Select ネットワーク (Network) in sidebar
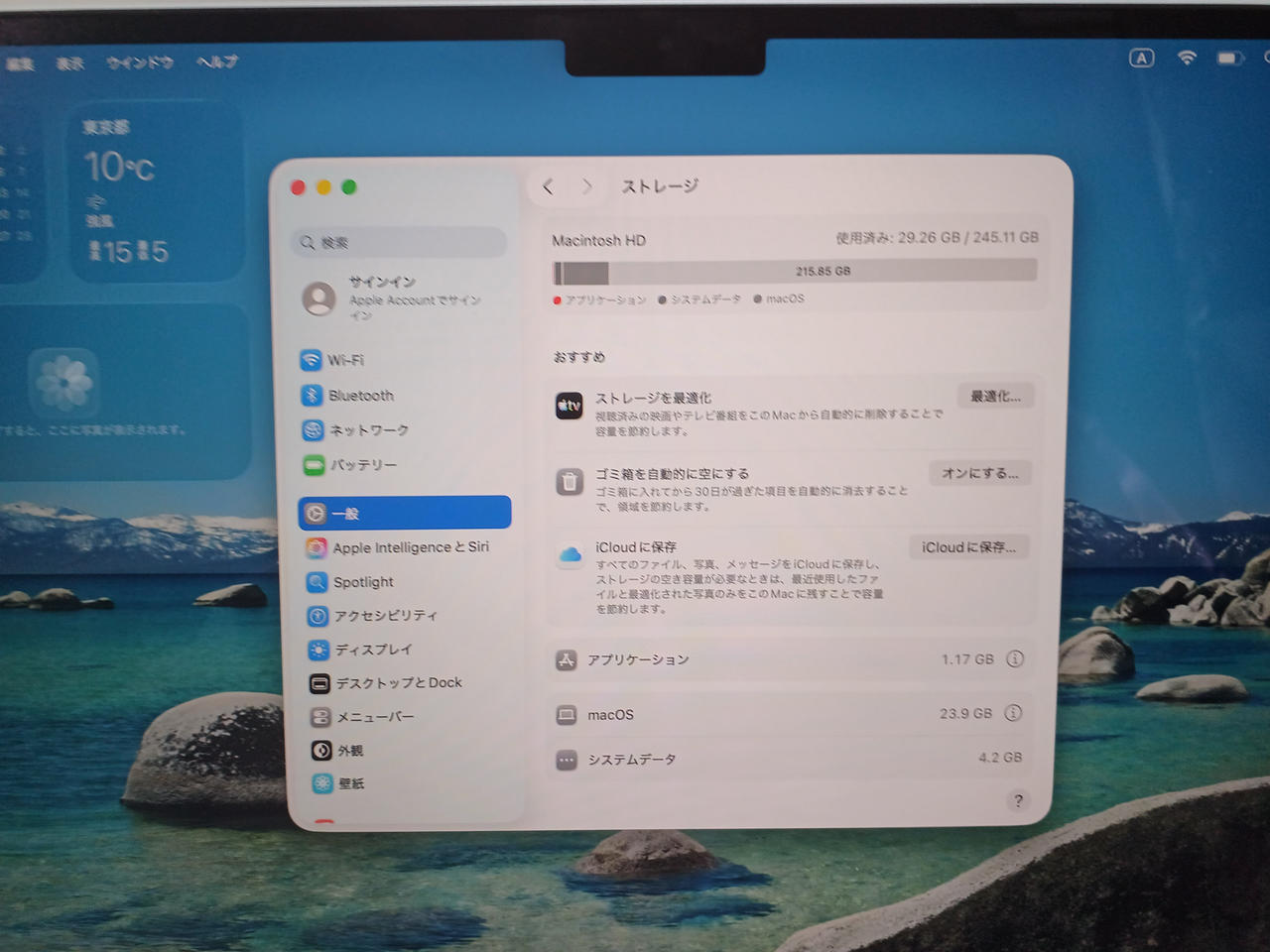Image resolution: width=1270 pixels, height=952 pixels. click(367, 430)
